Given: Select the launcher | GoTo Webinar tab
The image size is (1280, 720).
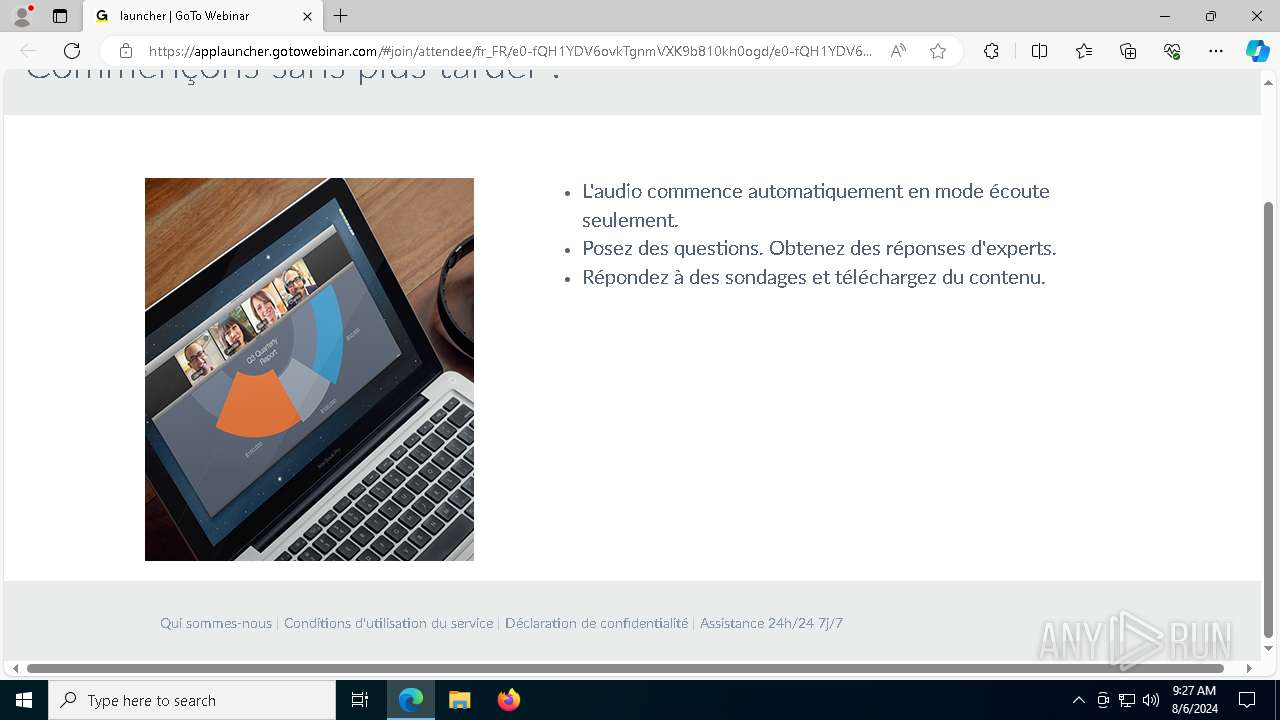Looking at the screenshot, I should pos(203,16).
